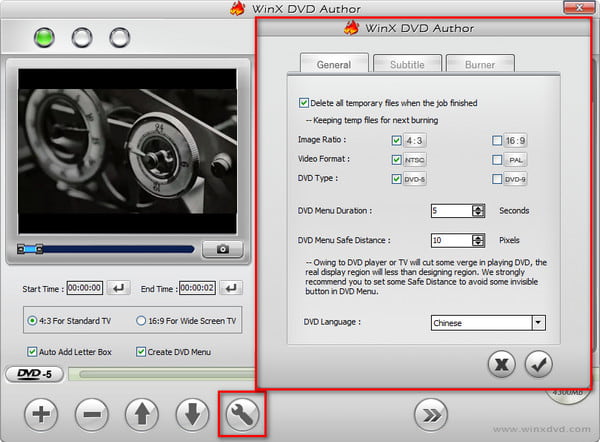Click the Start Time input field

pyautogui.click(x=85, y=288)
